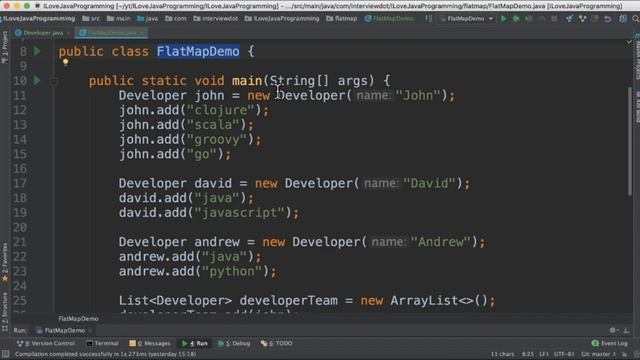Click the main breadcrumb folder
Viewport: 640px width, 360px height.
click(118, 19)
